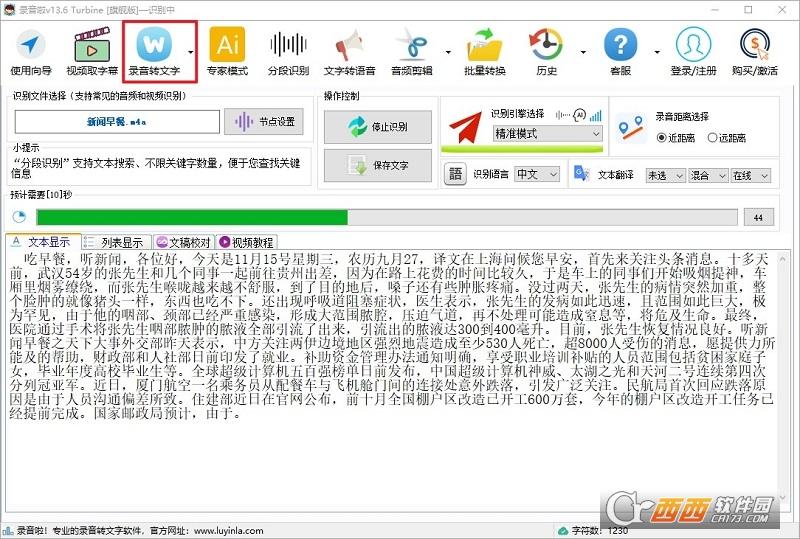Open the 识别语言 中文 dropdown
Viewport: 800px width, 539px height.
click(537, 175)
